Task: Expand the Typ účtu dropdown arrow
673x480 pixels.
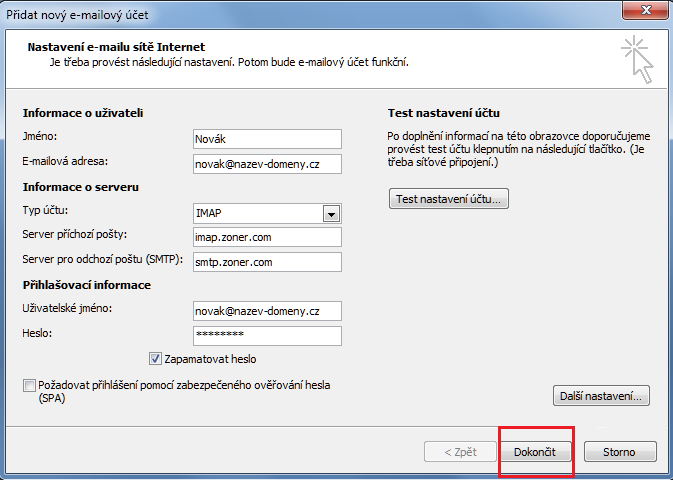Action: pos(331,213)
